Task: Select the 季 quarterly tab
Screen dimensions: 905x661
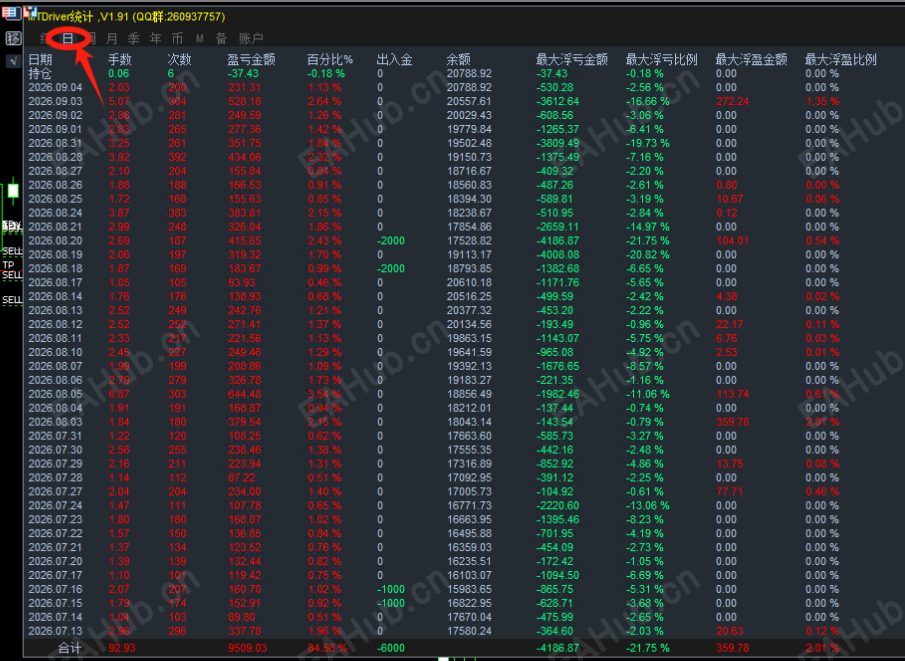Action: [134, 39]
